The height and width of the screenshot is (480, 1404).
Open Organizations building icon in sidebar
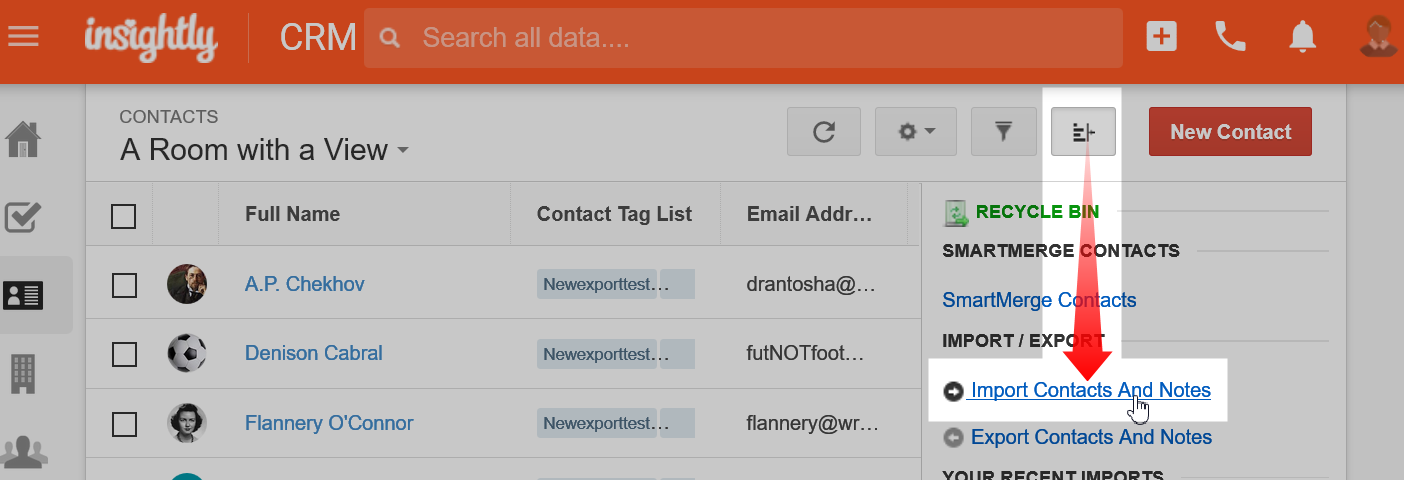pos(23,373)
